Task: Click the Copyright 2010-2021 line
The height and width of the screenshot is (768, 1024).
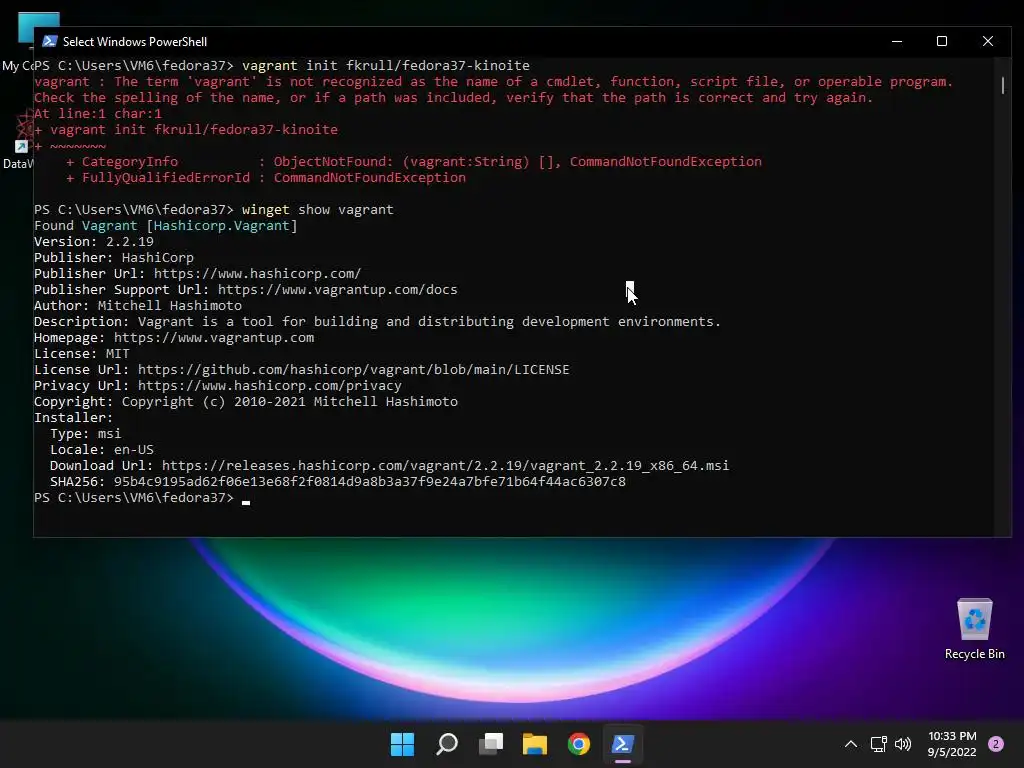Action: [246, 402]
